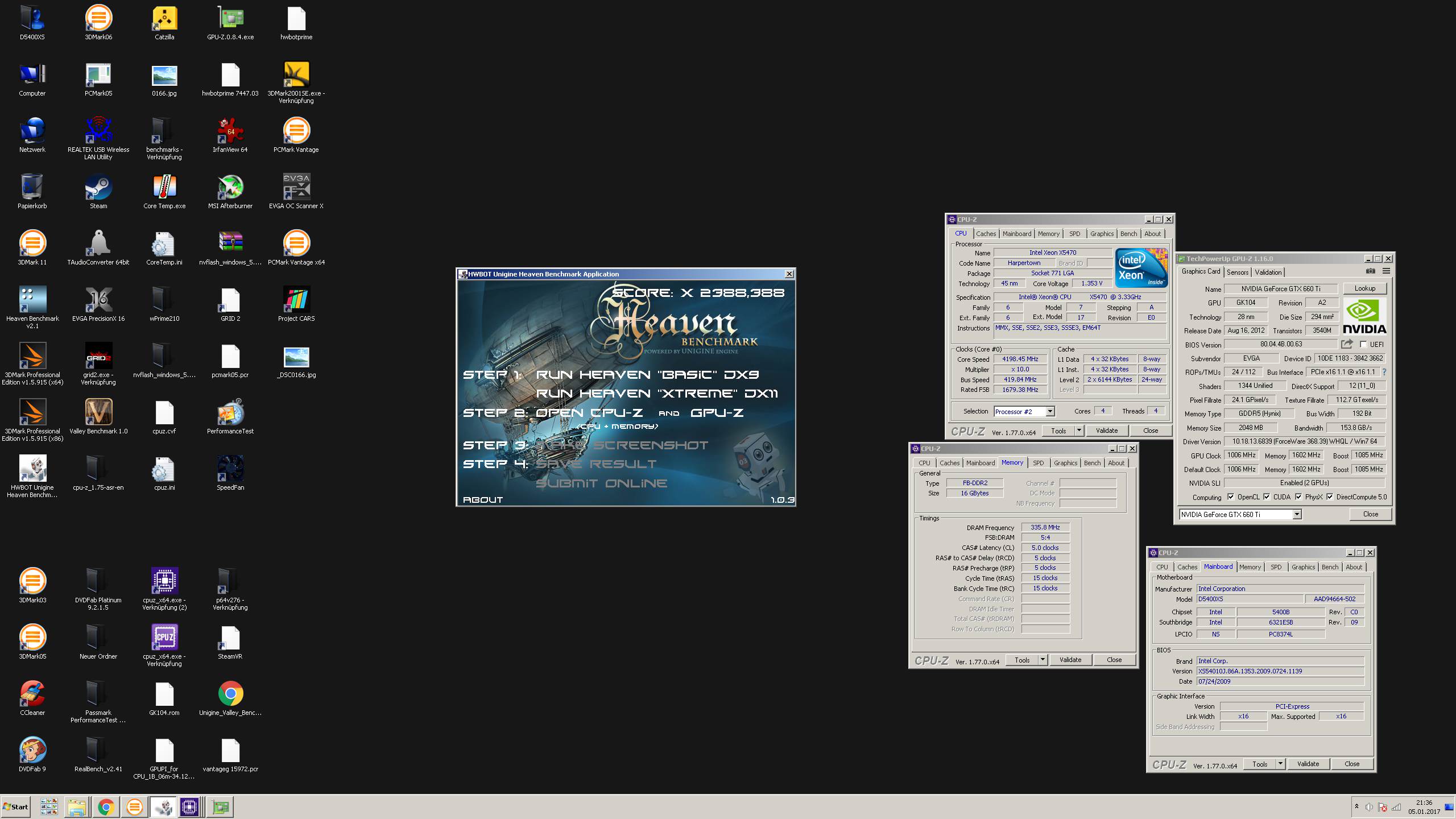
Task: Open the Processor #2 selection dropdown
Action: [x=1050, y=411]
